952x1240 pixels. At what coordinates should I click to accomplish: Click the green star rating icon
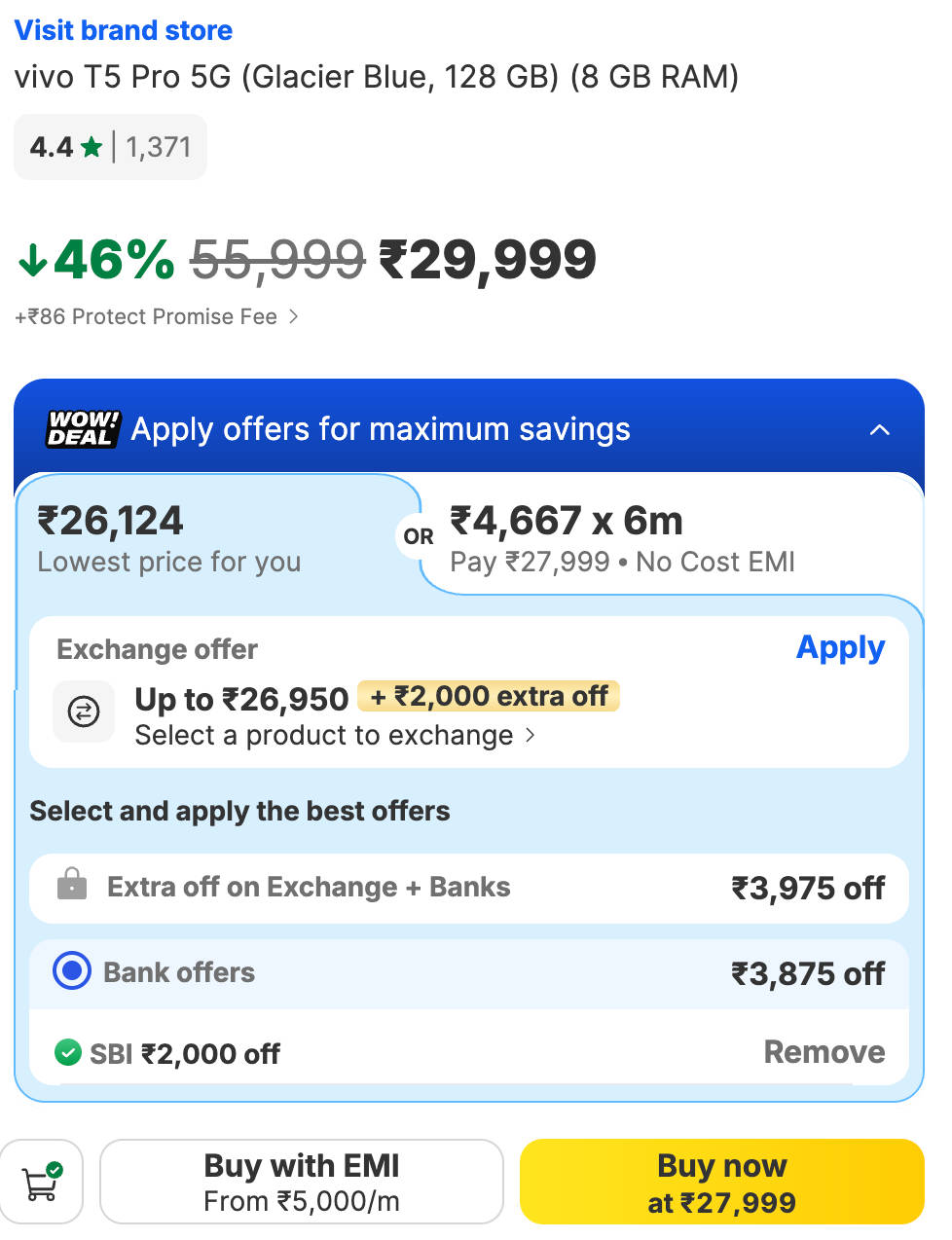92,147
